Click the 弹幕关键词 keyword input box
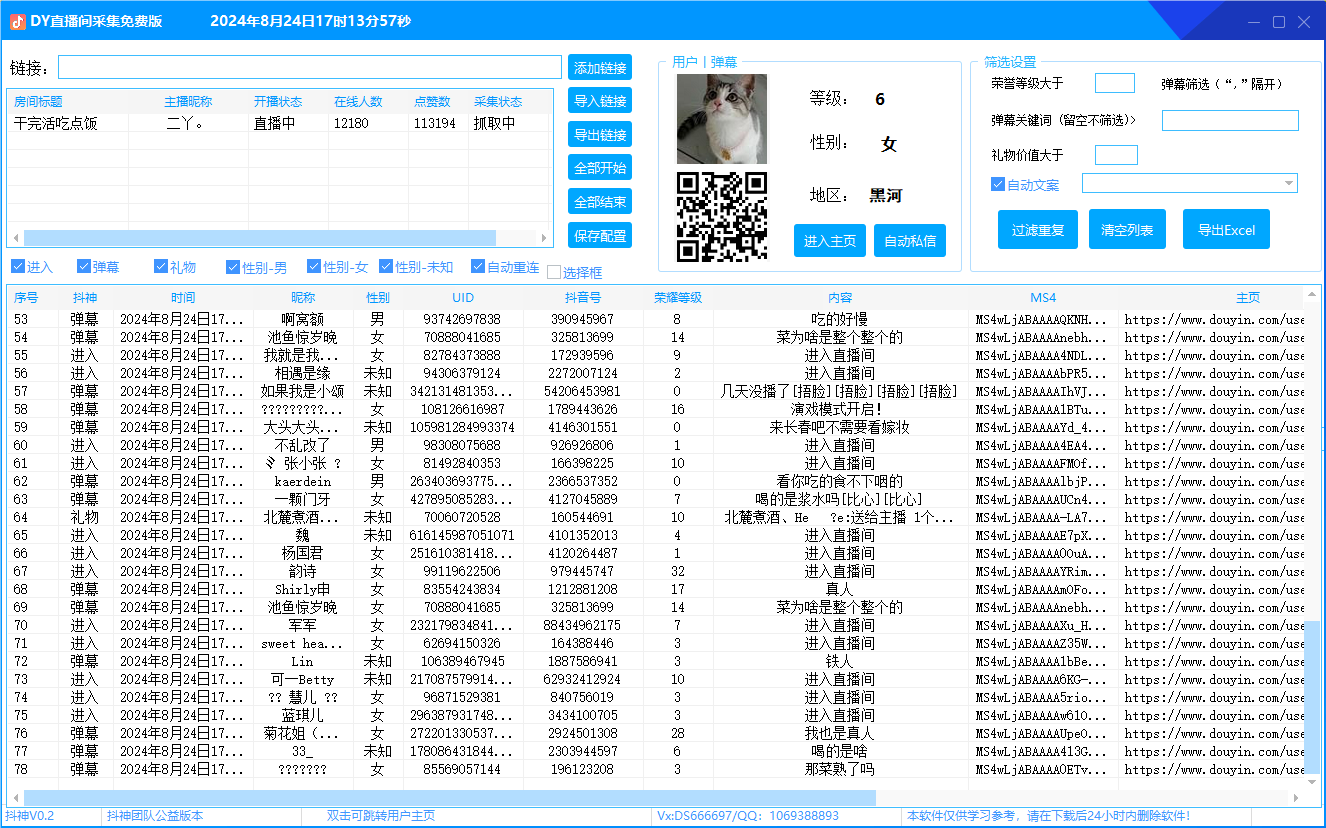This screenshot has width=1326, height=828. pyautogui.click(x=1230, y=119)
